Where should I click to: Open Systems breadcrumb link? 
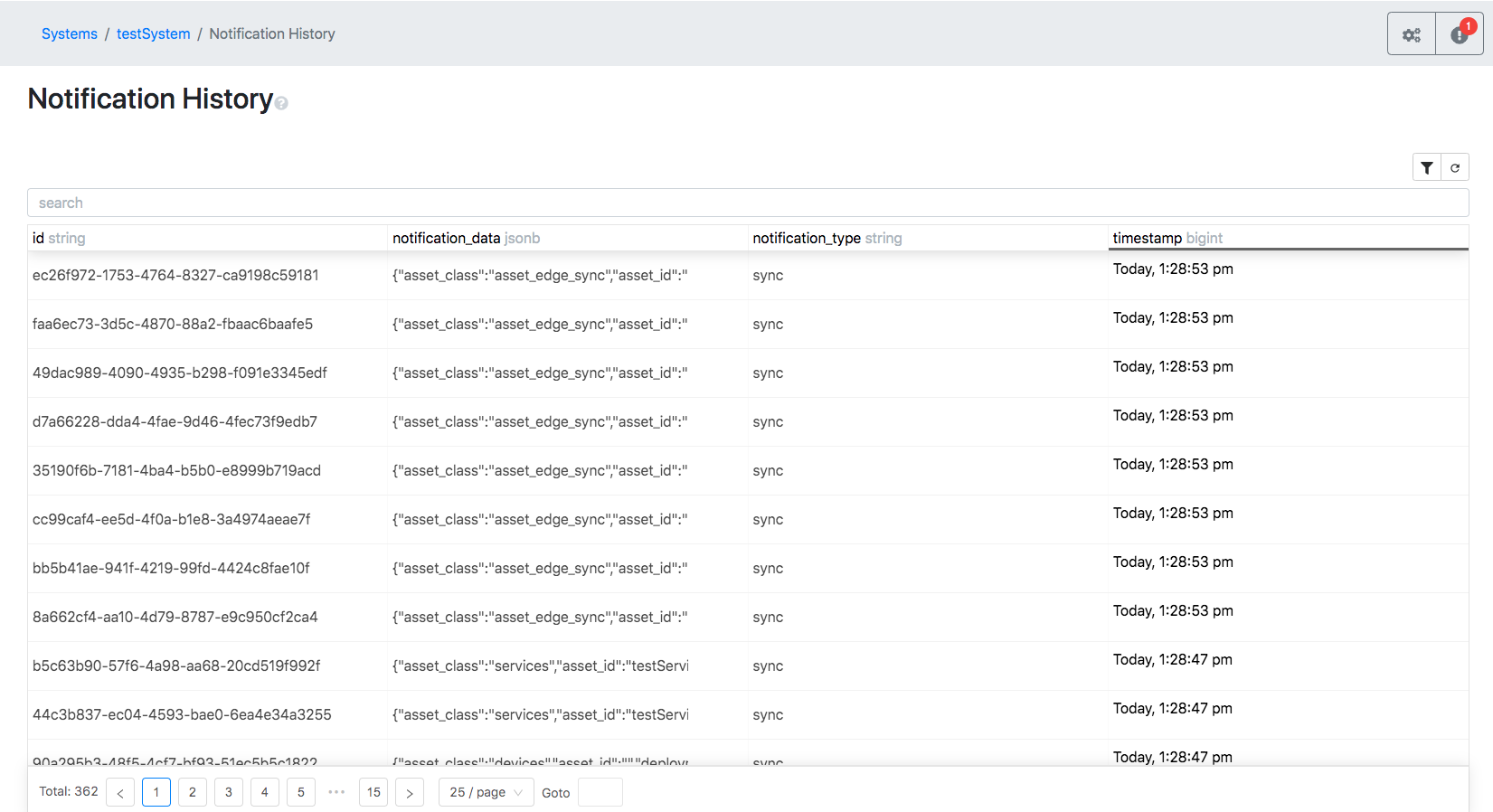(x=70, y=33)
